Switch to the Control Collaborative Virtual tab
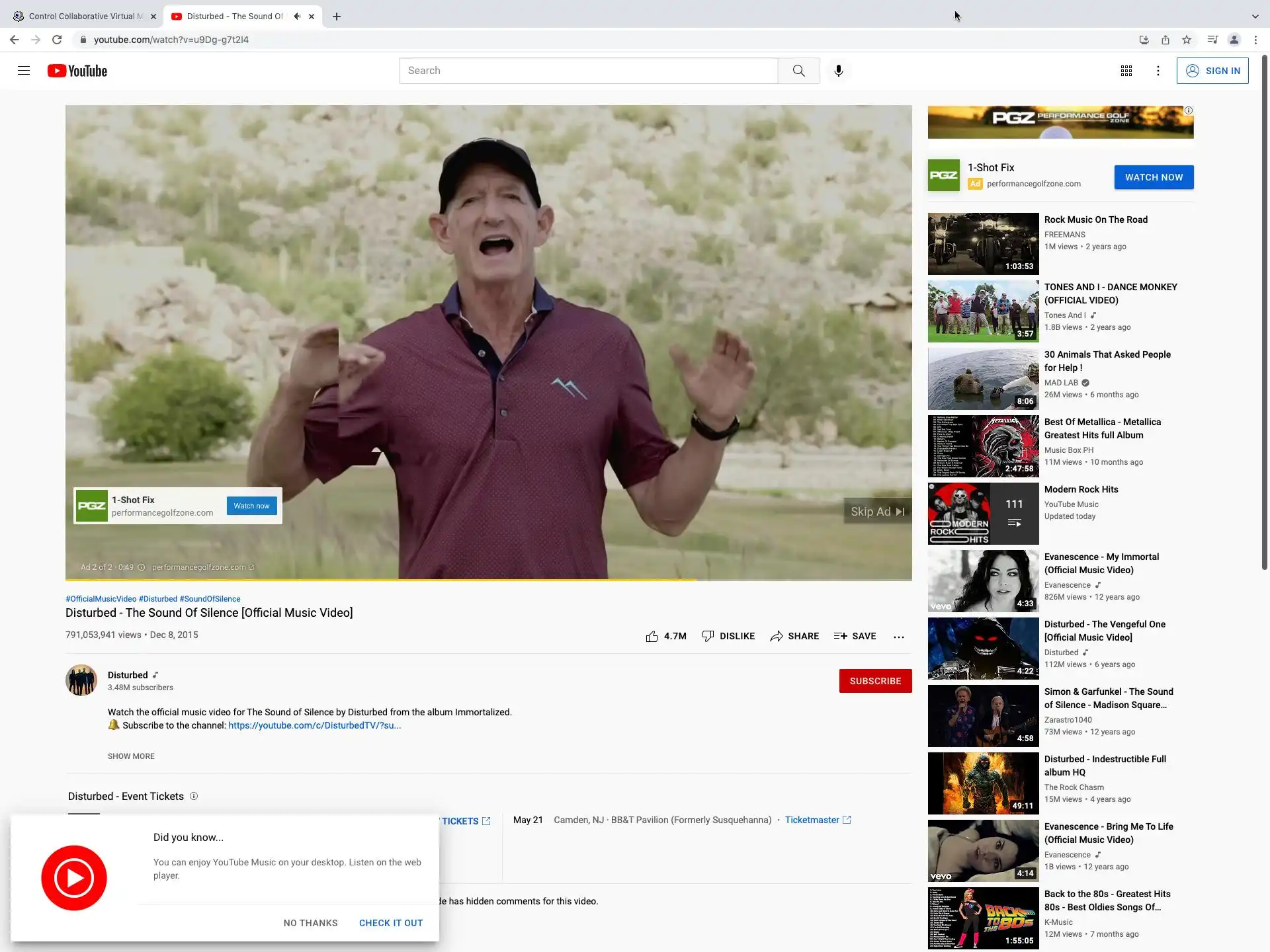 click(83, 17)
